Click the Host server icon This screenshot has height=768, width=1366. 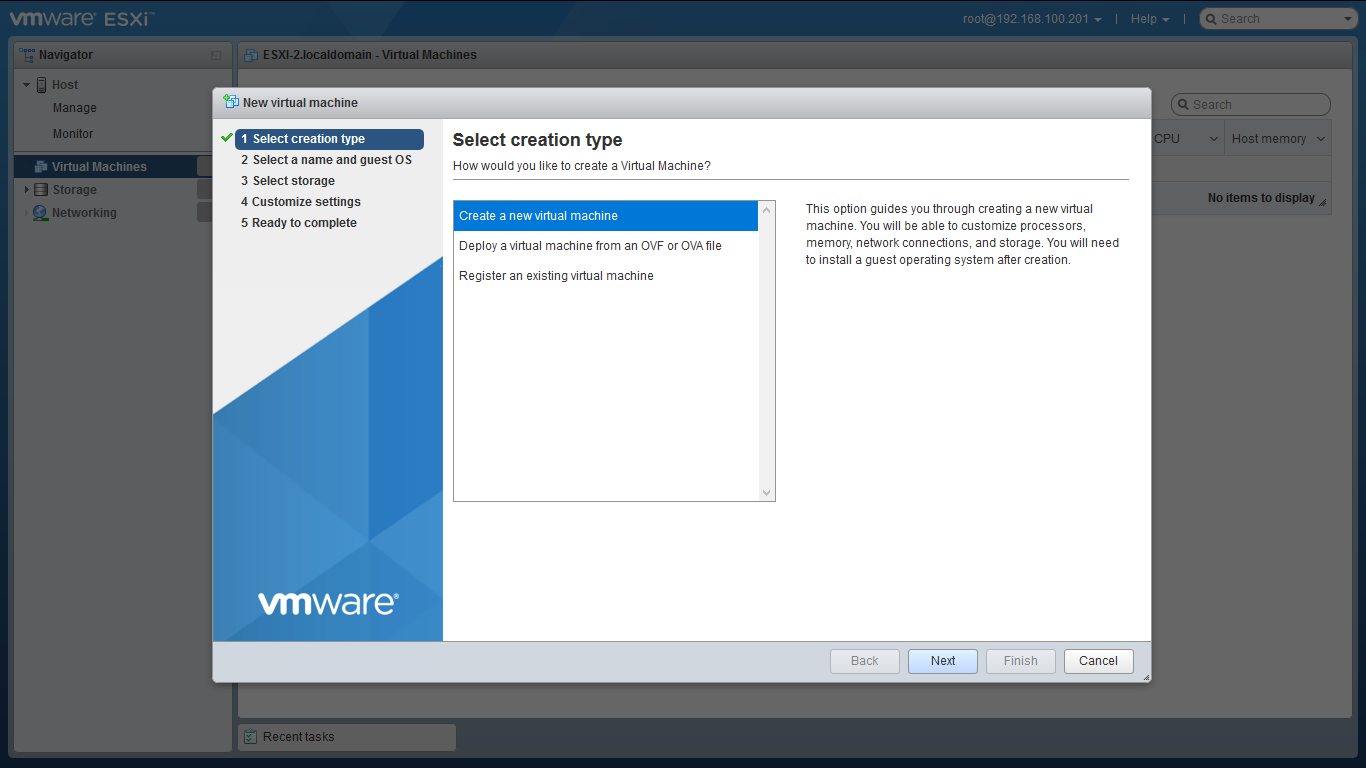click(x=42, y=85)
